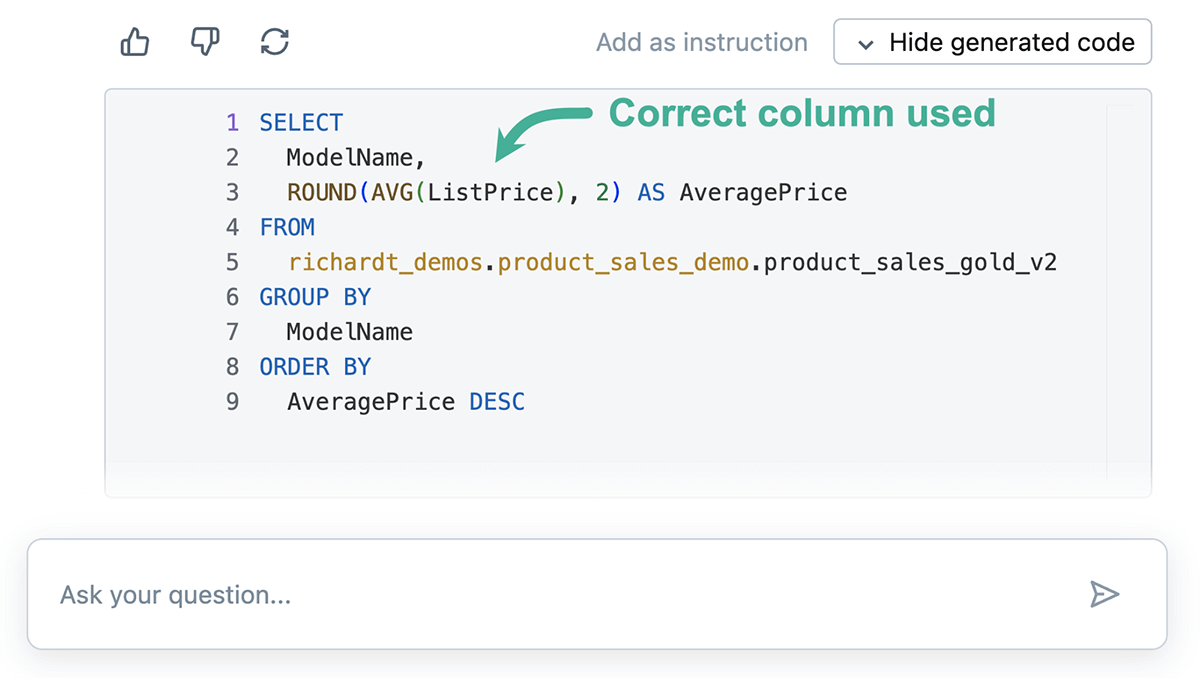Click the Hide generated code button
Viewport: 1200px width, 678px height.
[992, 43]
